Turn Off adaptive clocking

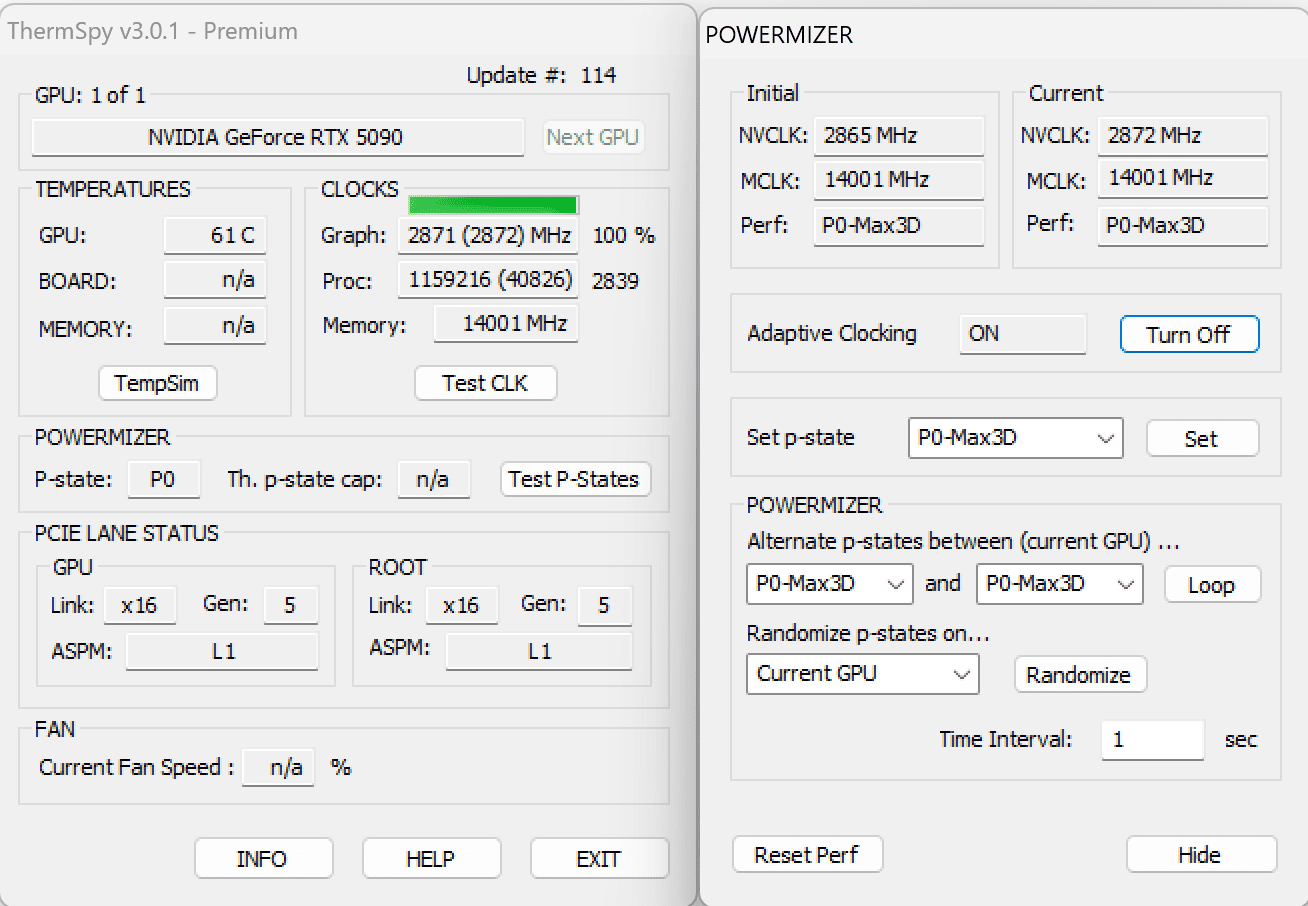[x=1188, y=334]
